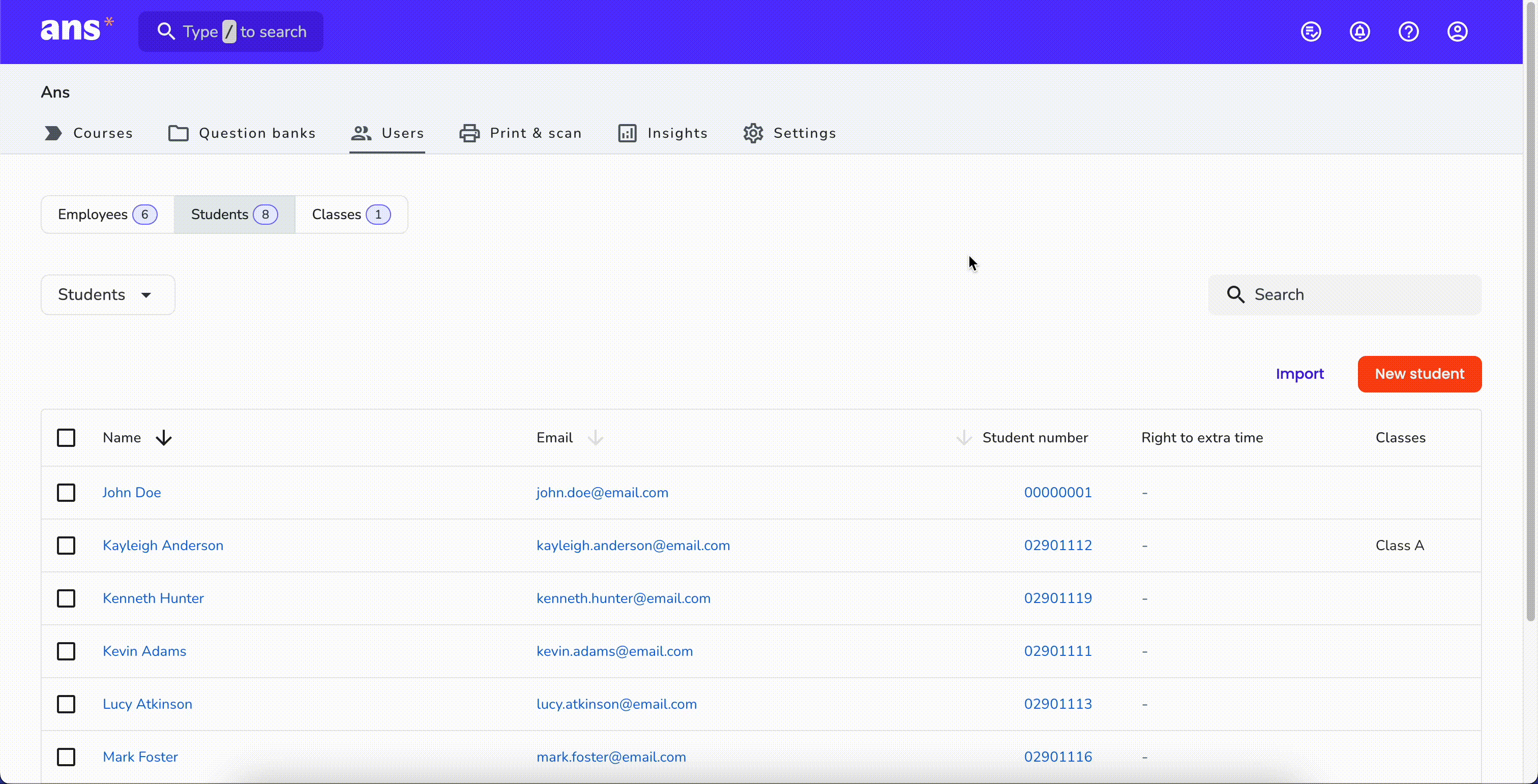Click student number 02901116

coord(1058,757)
